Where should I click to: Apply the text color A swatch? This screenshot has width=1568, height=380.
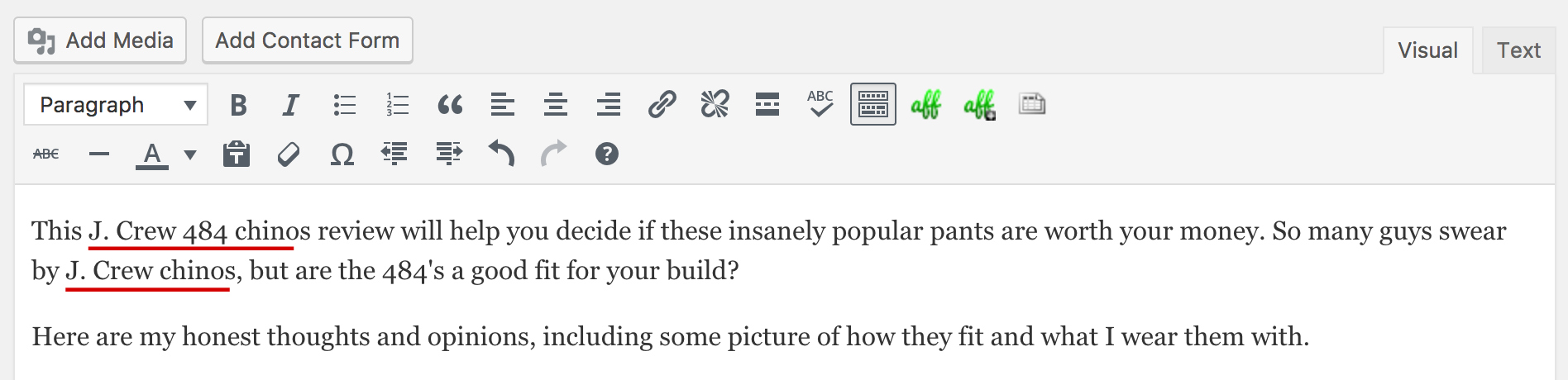click(x=152, y=154)
